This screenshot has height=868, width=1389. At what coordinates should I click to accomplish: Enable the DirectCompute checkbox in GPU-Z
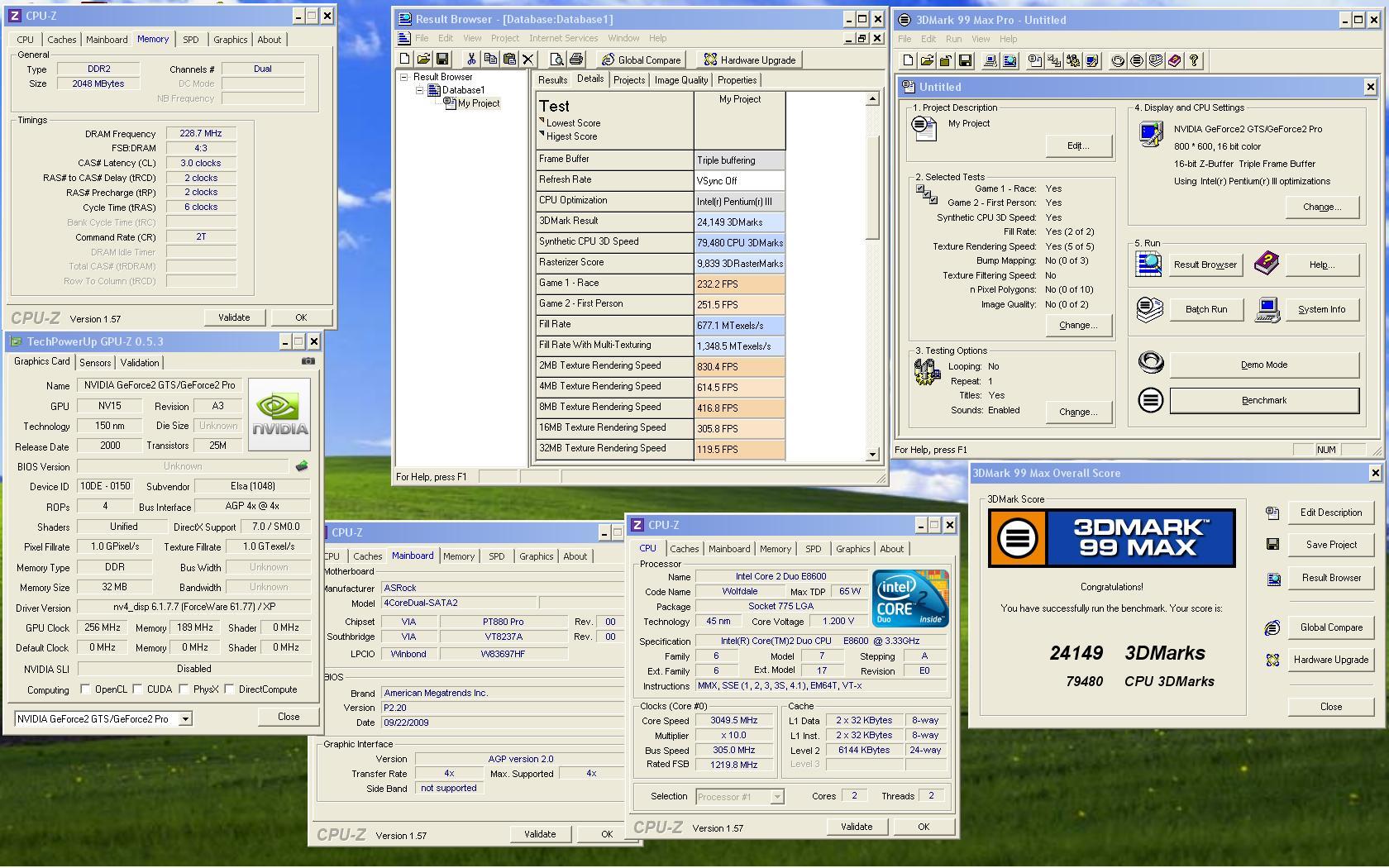click(x=230, y=689)
